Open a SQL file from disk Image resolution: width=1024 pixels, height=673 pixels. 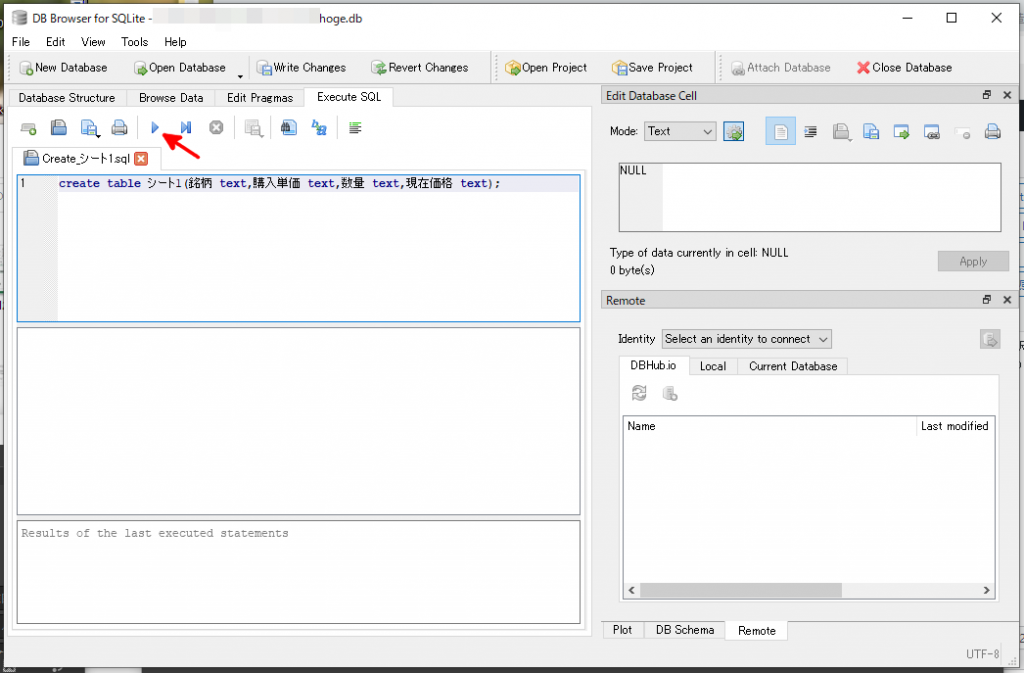pos(58,127)
